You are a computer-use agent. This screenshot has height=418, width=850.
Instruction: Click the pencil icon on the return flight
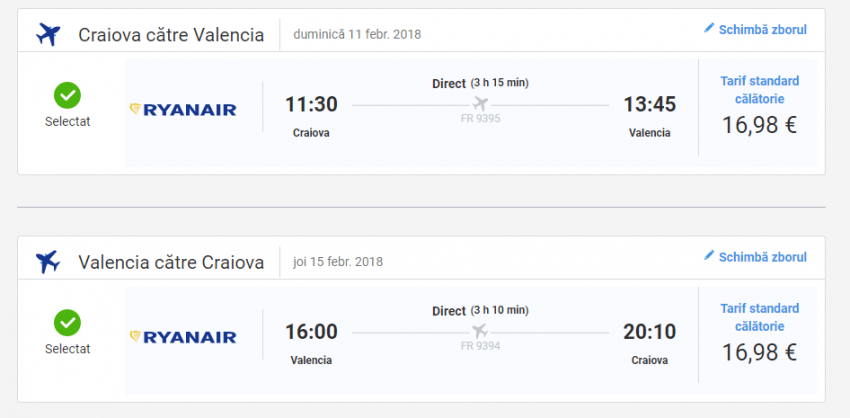[710, 256]
